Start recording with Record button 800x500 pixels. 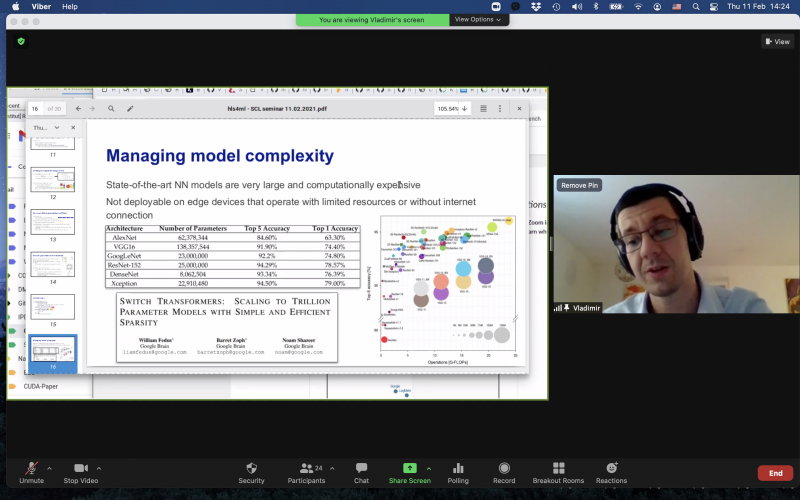(x=504, y=472)
